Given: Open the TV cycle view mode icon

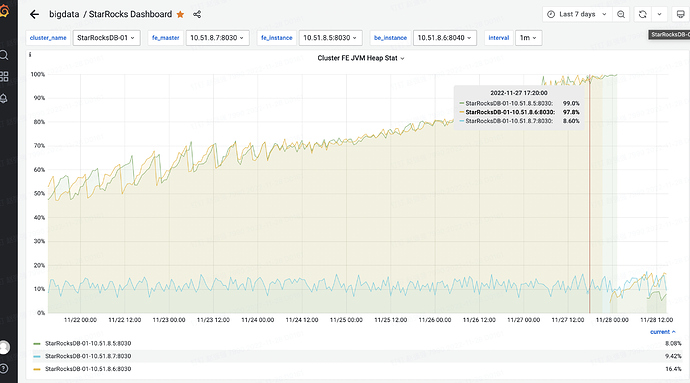Looking at the screenshot, I should pos(680,15).
